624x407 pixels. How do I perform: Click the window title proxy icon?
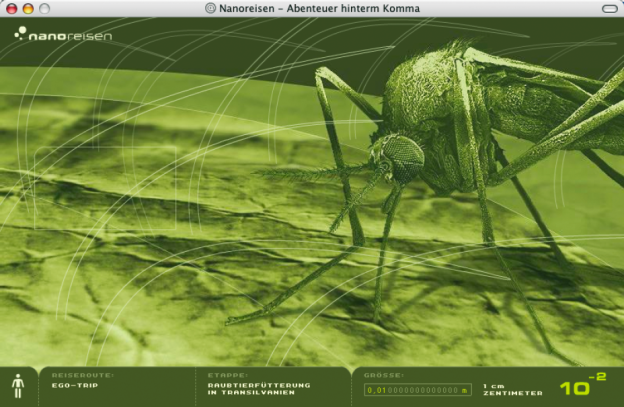(210, 8)
